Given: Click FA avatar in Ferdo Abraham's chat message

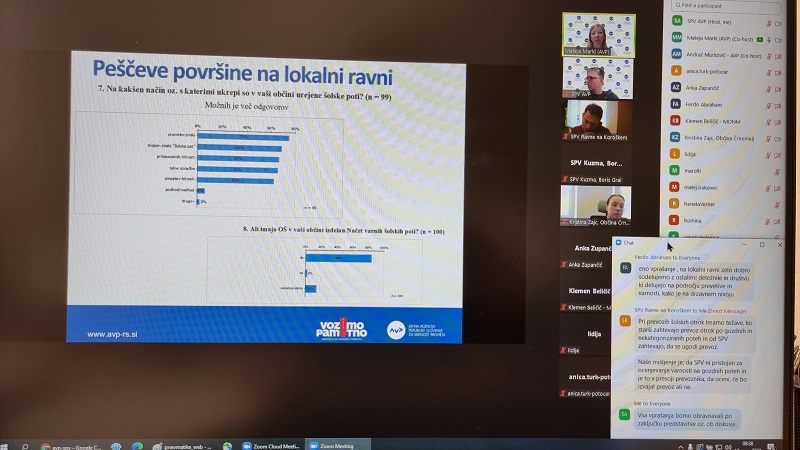Looking at the screenshot, I should point(626,268).
